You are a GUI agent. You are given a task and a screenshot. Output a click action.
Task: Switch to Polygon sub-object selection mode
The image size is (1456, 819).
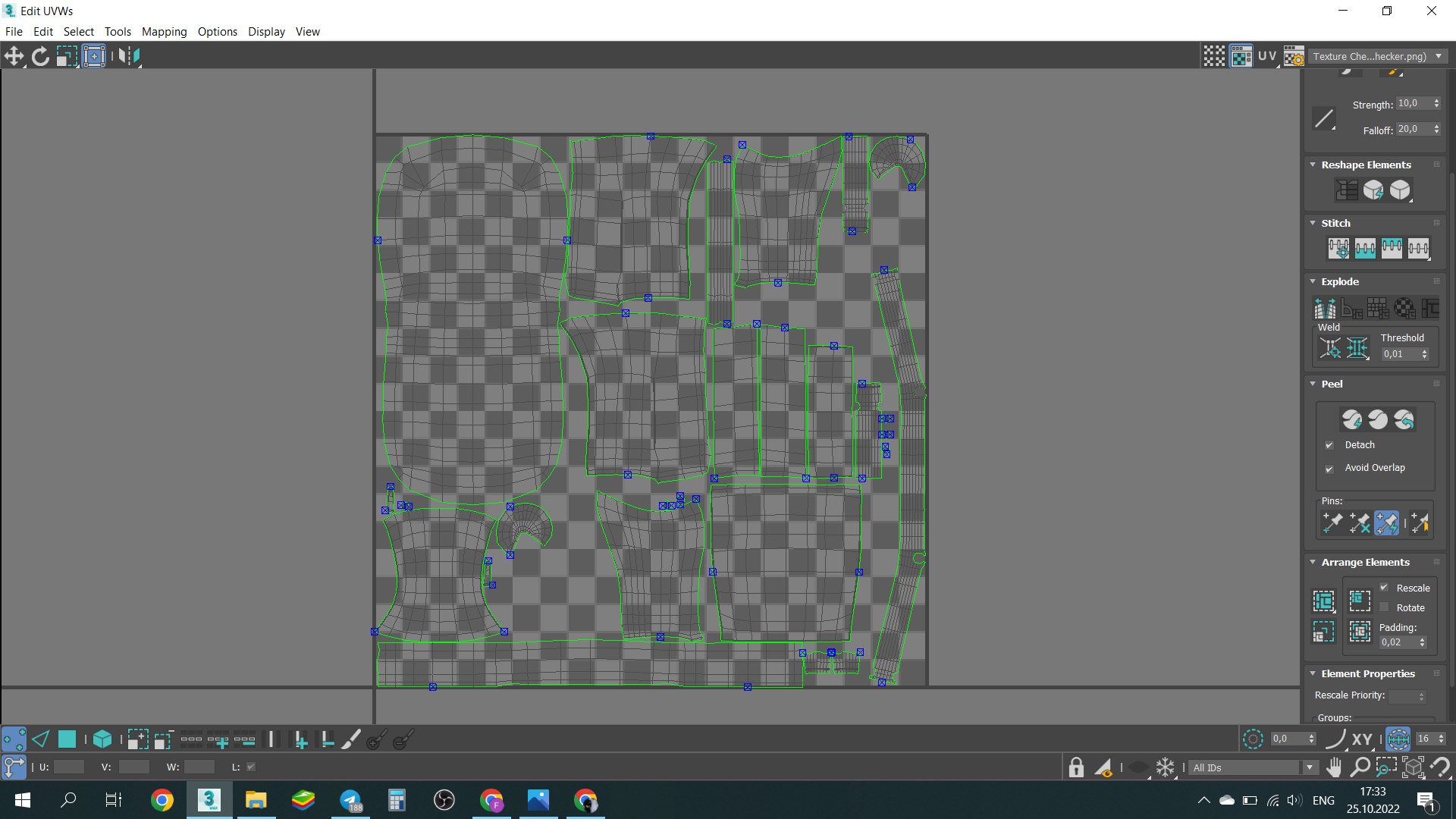click(67, 739)
